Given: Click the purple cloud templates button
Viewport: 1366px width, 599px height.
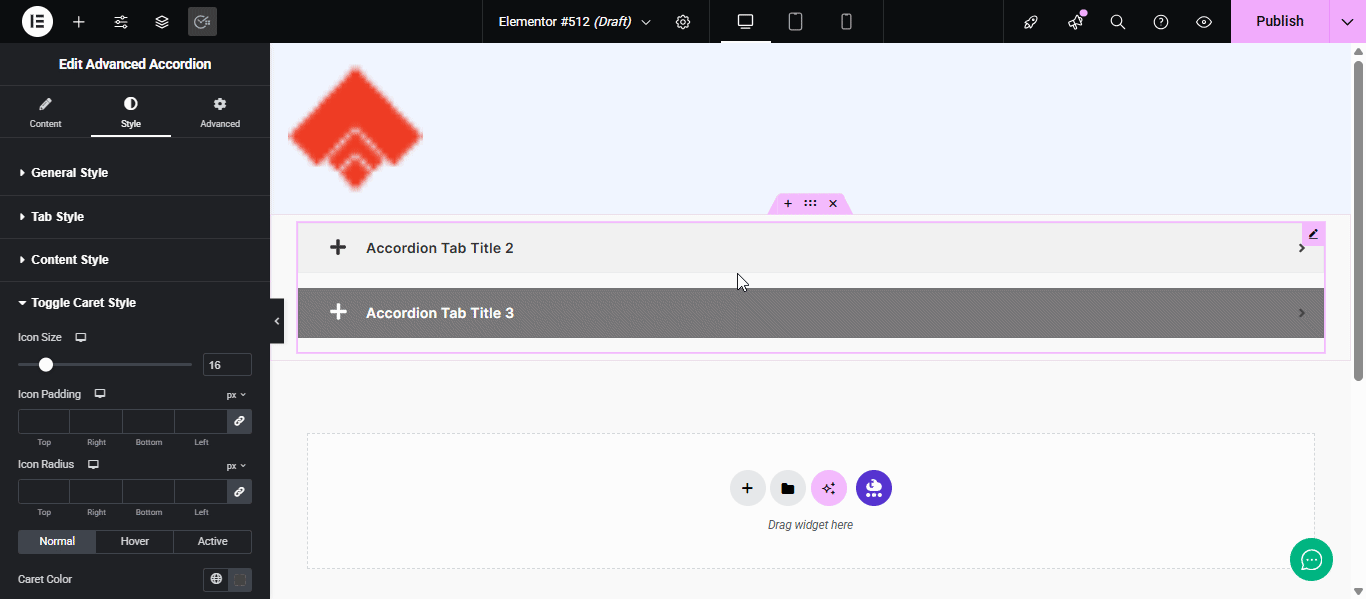Looking at the screenshot, I should 874,488.
